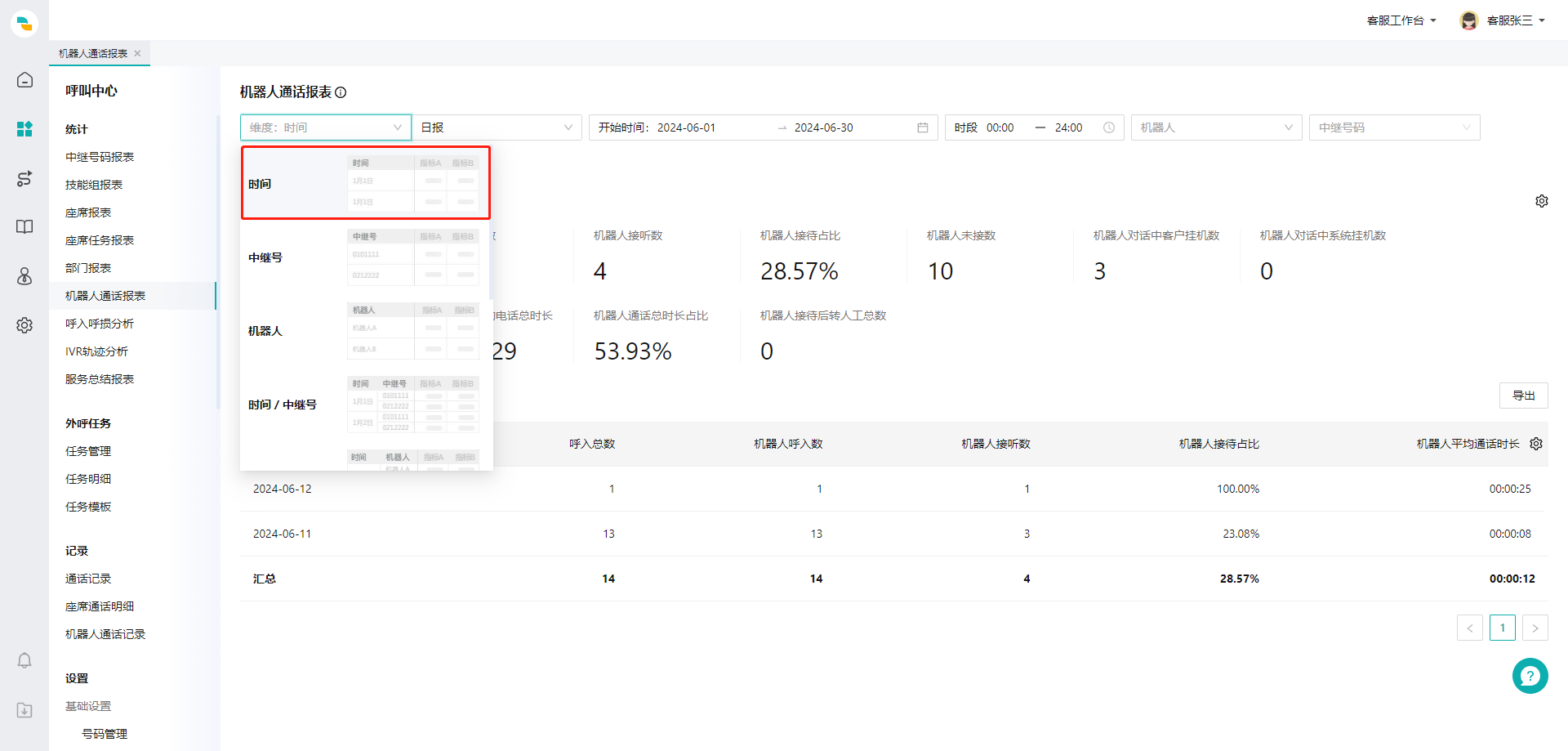Open 部门报表 in sidebar

click(x=88, y=268)
